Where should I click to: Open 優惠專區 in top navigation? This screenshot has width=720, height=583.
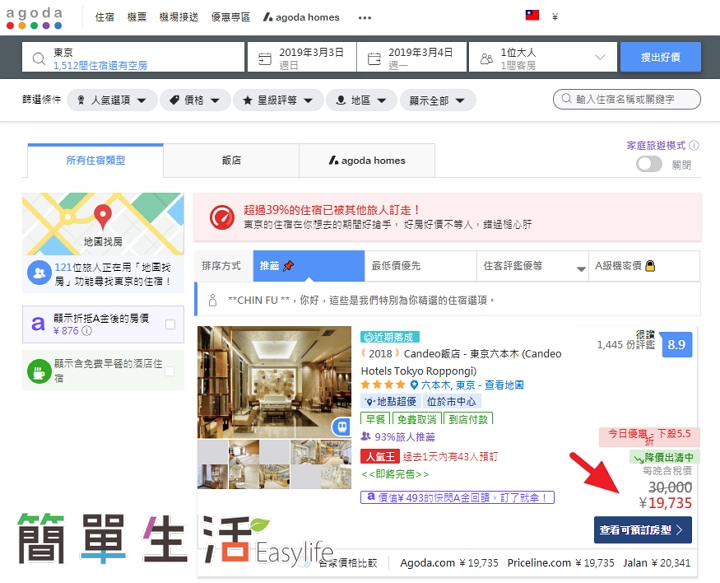tap(231, 17)
